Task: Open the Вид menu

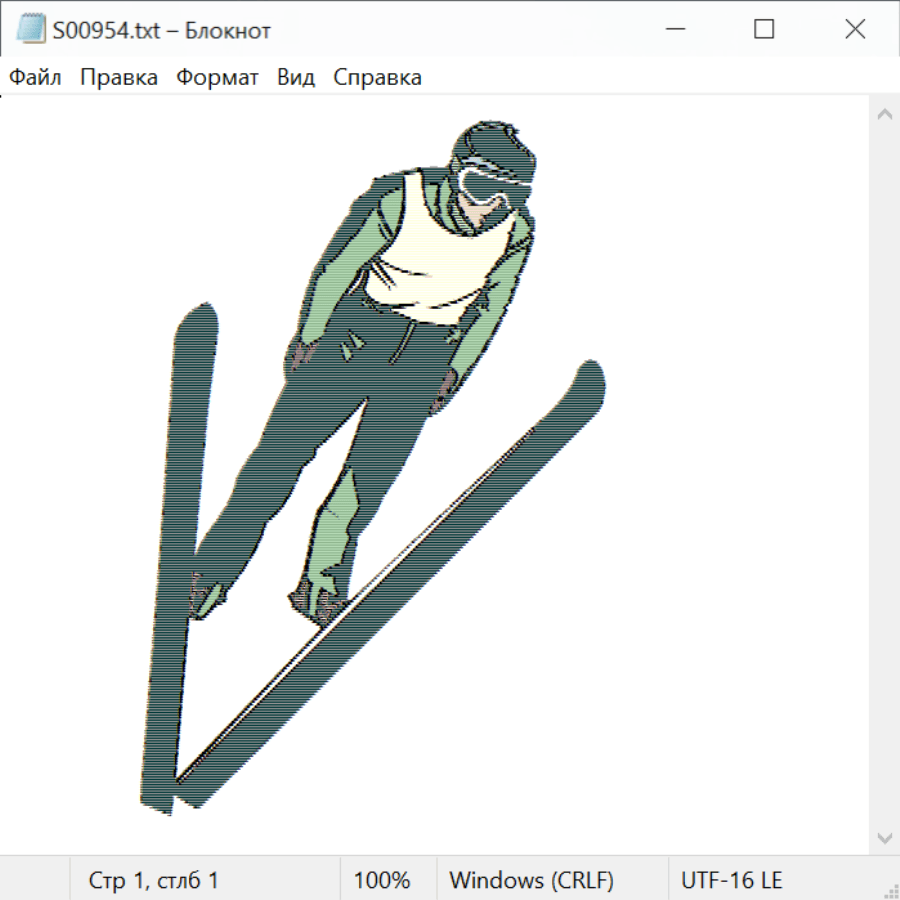Action: (x=296, y=77)
